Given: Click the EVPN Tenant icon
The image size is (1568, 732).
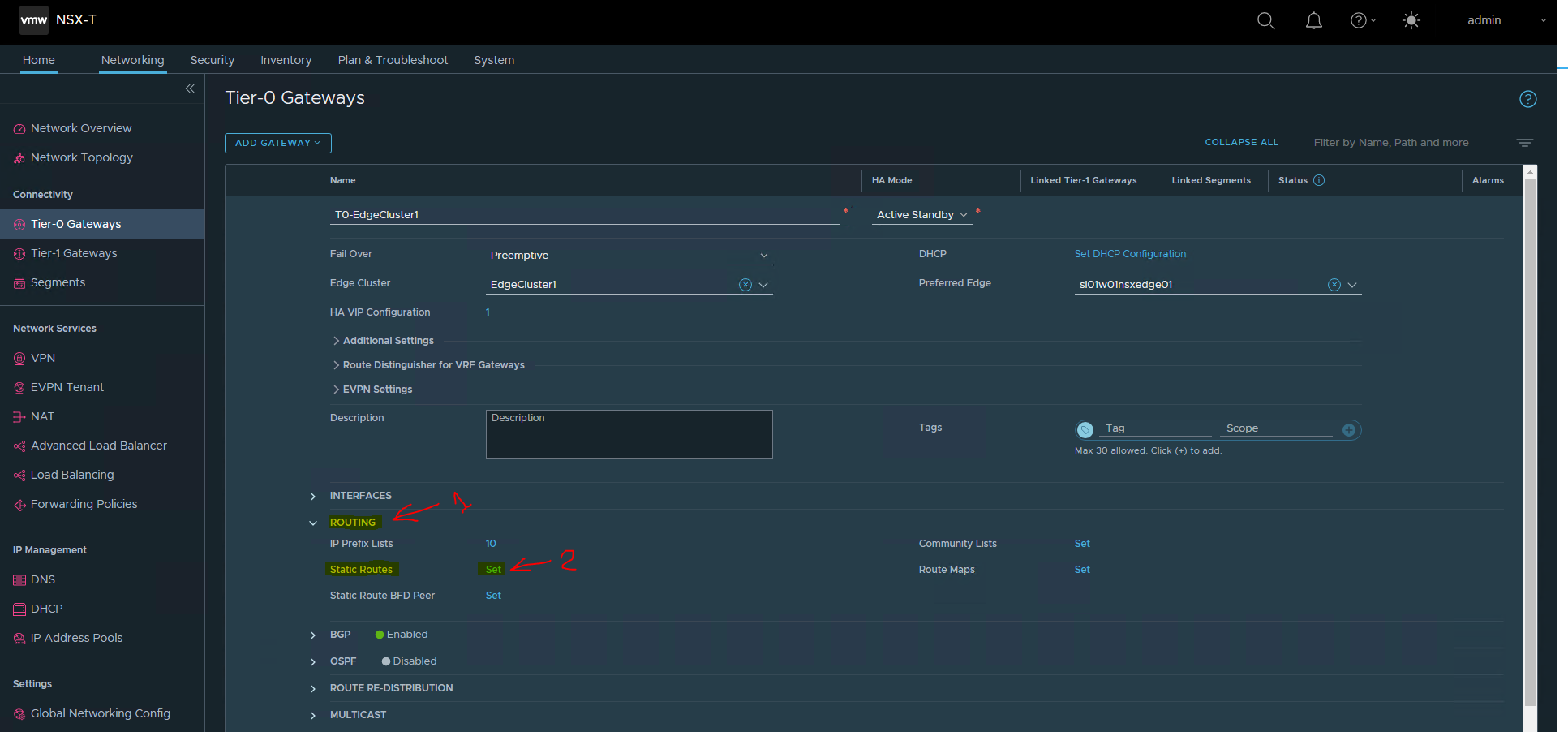Looking at the screenshot, I should coord(19,388).
